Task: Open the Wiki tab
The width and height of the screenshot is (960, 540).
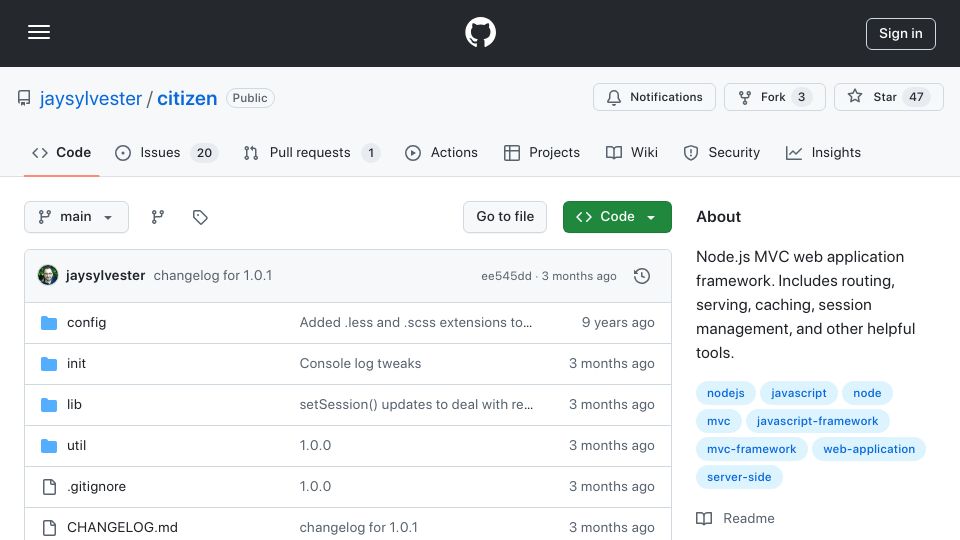Action: 632,152
